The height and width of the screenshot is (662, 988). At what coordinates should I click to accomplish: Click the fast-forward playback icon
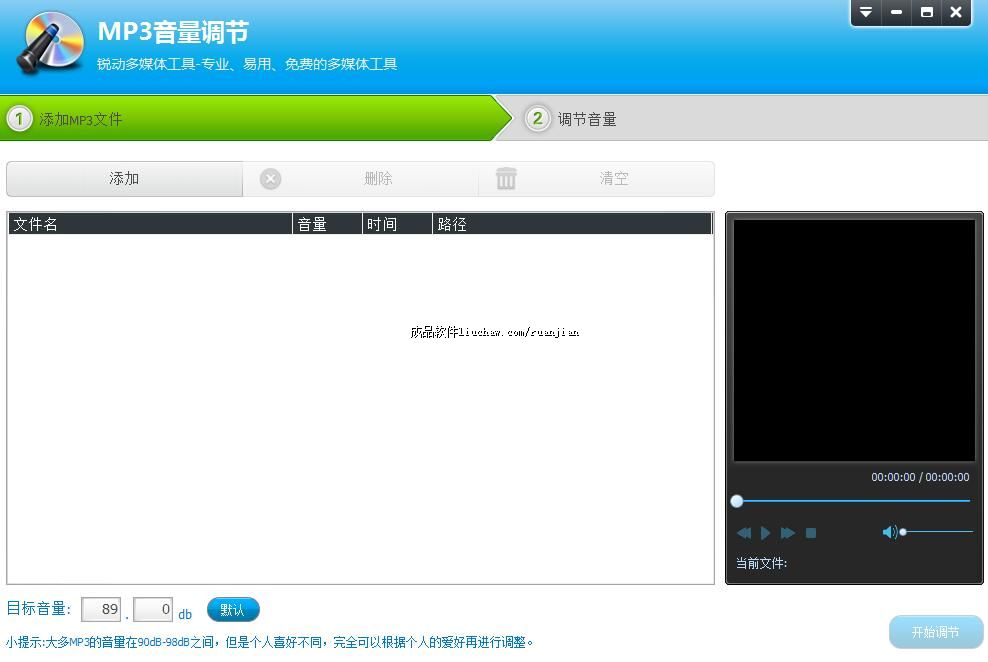coord(788,533)
